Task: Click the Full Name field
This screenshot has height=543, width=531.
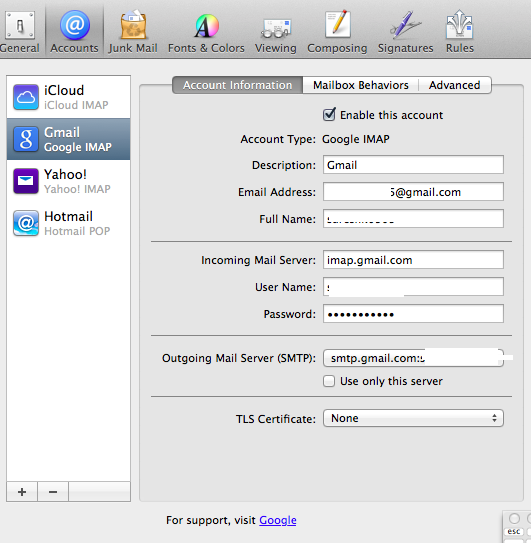Action: click(x=413, y=219)
